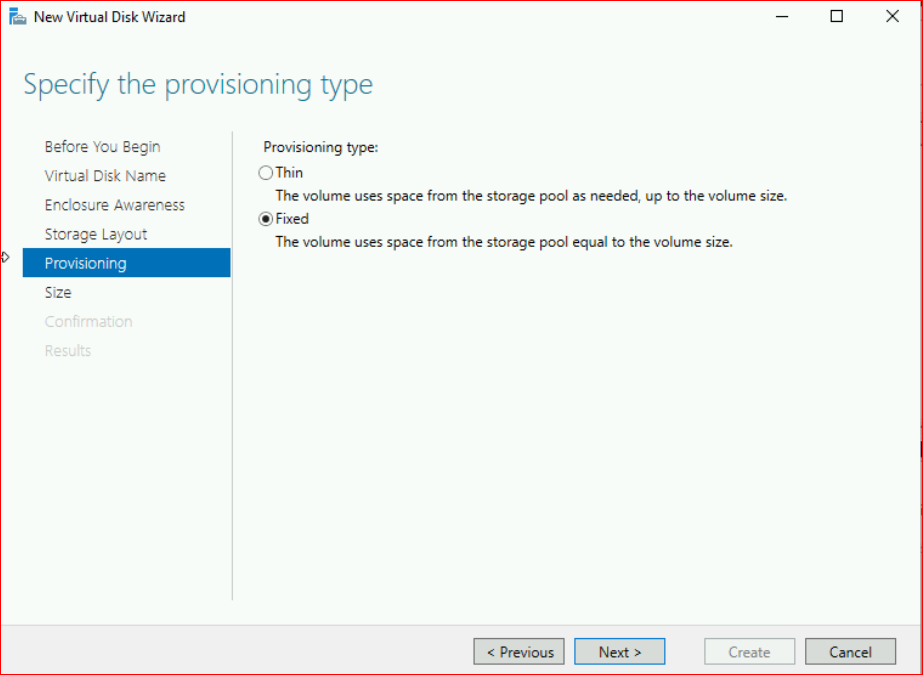Switch to the Storage Layout step
The image size is (923, 675).
(x=96, y=234)
